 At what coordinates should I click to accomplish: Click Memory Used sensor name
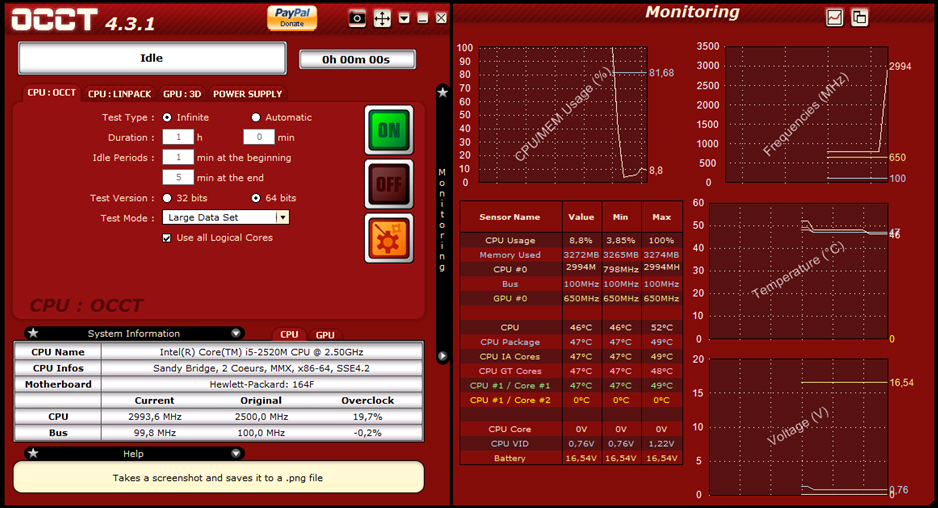point(510,255)
